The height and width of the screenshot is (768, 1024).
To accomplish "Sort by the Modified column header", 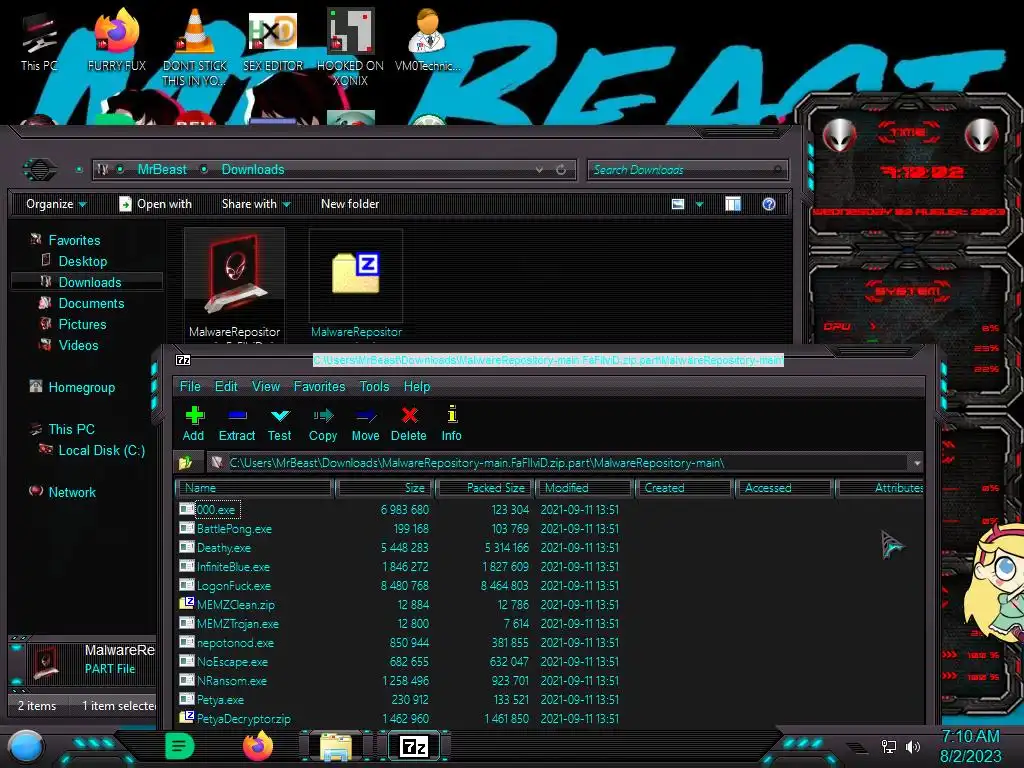I will pyautogui.click(x=584, y=488).
